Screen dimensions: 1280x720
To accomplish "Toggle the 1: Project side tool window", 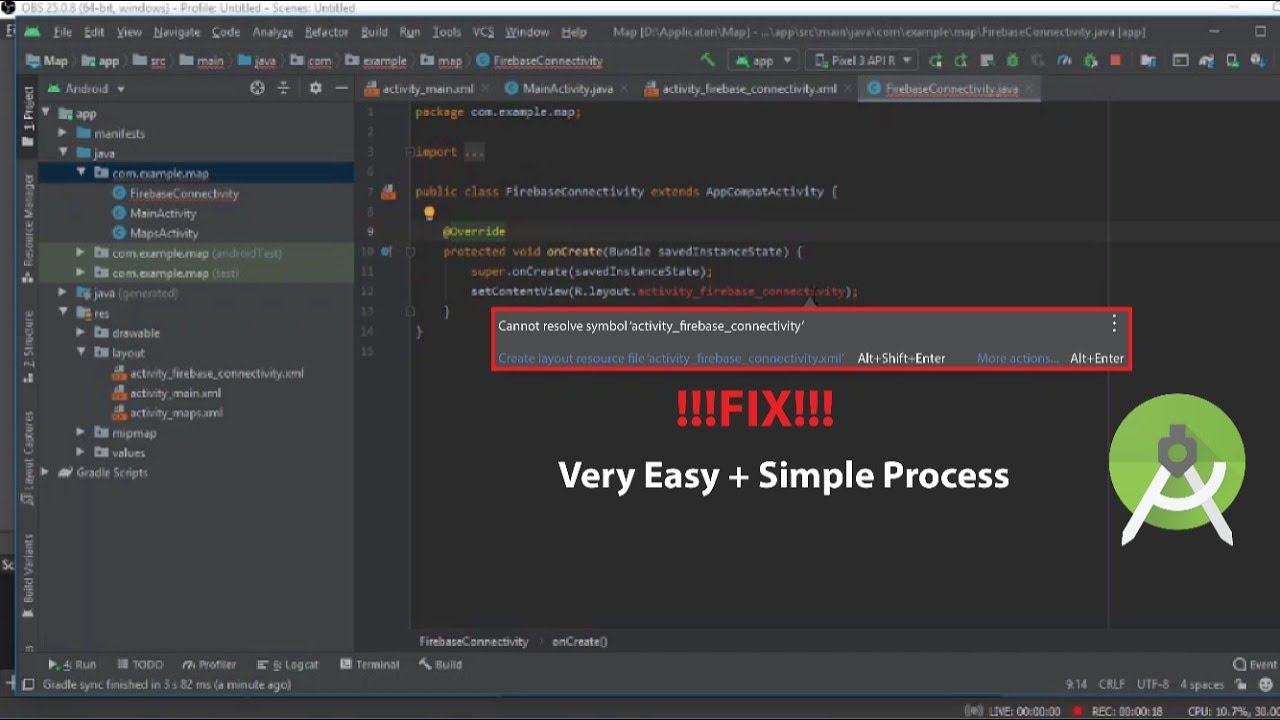I will [x=28, y=116].
